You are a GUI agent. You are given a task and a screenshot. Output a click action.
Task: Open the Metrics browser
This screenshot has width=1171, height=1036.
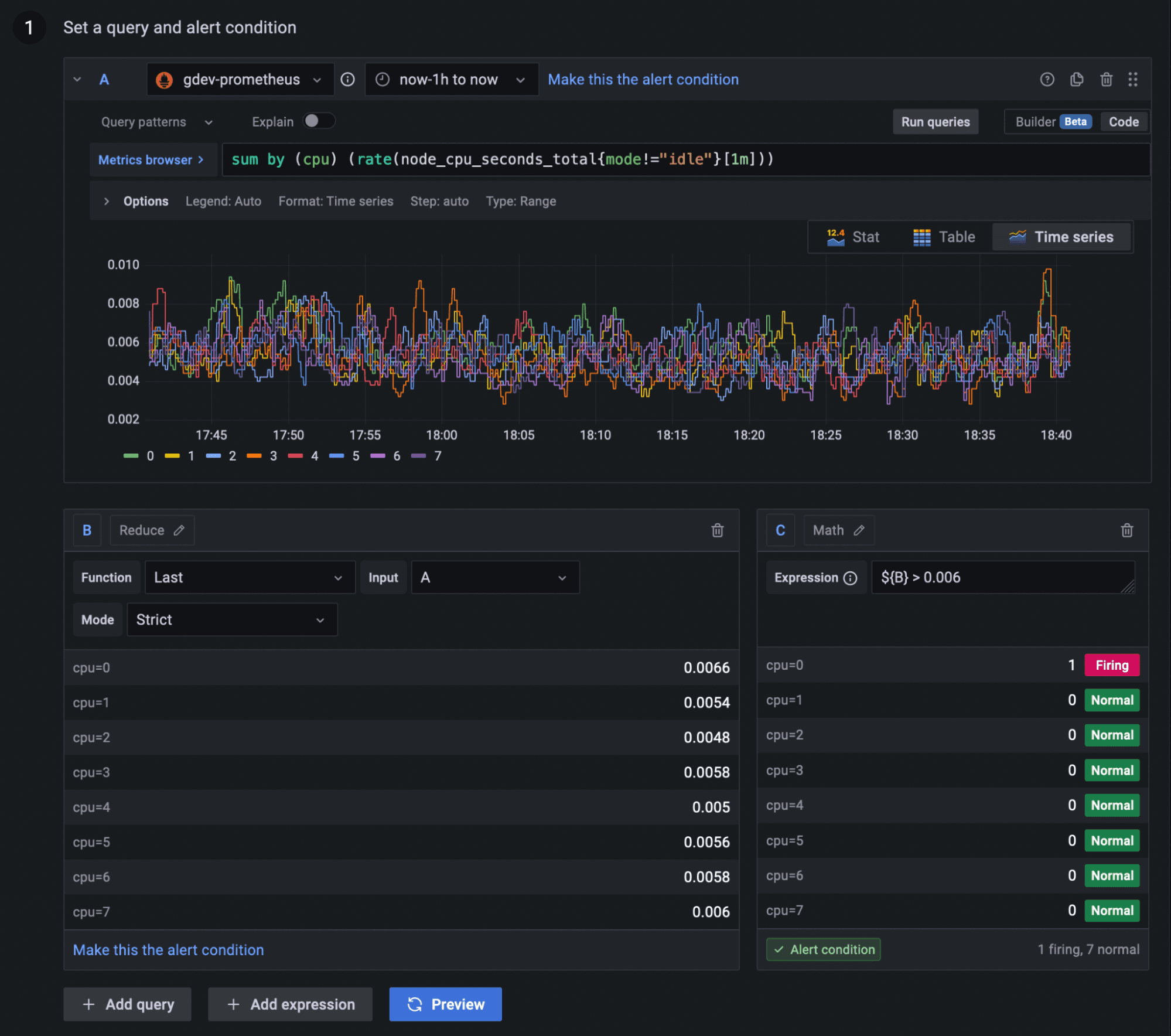tap(150, 159)
